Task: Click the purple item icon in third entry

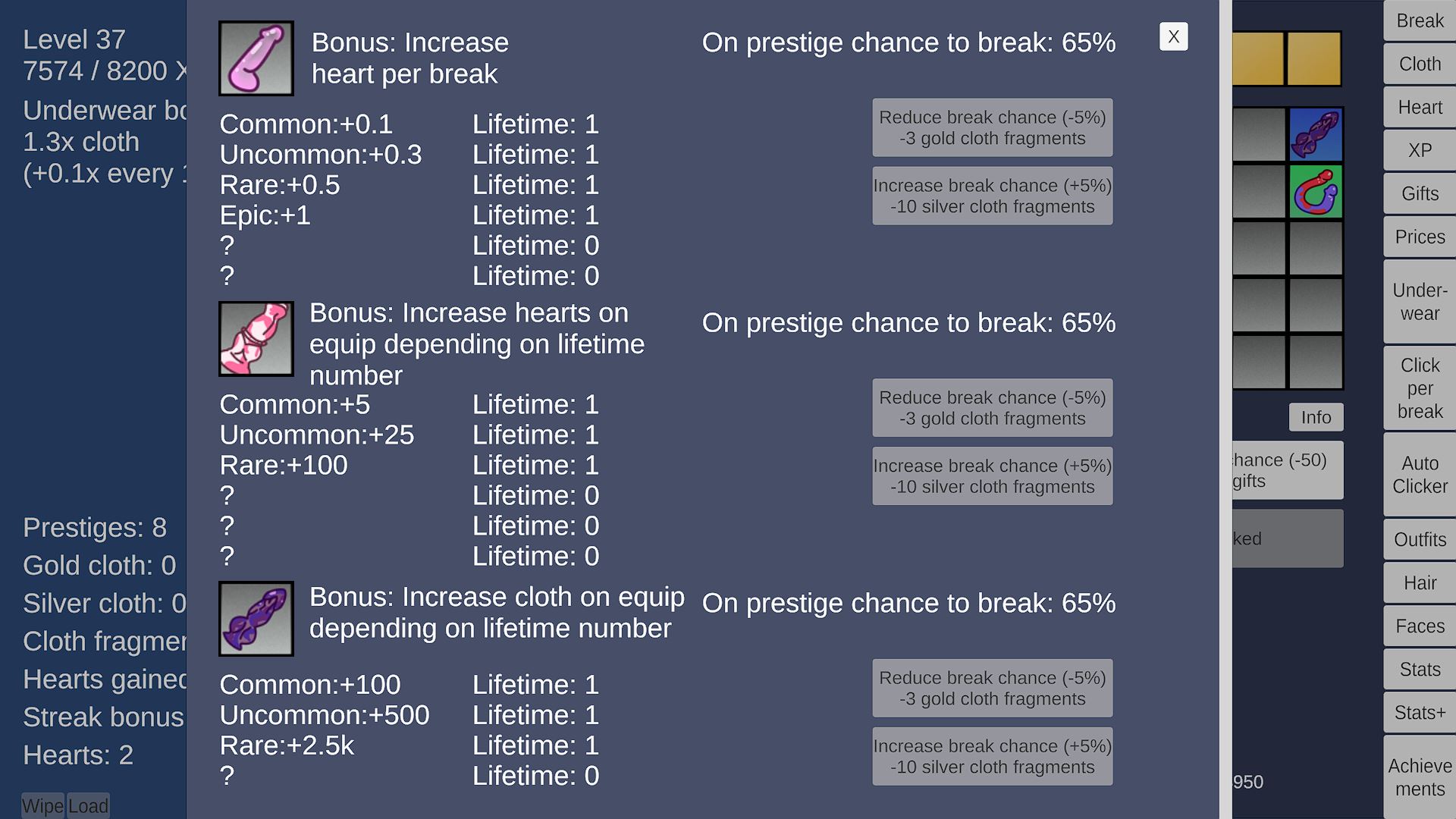Action: (x=256, y=619)
